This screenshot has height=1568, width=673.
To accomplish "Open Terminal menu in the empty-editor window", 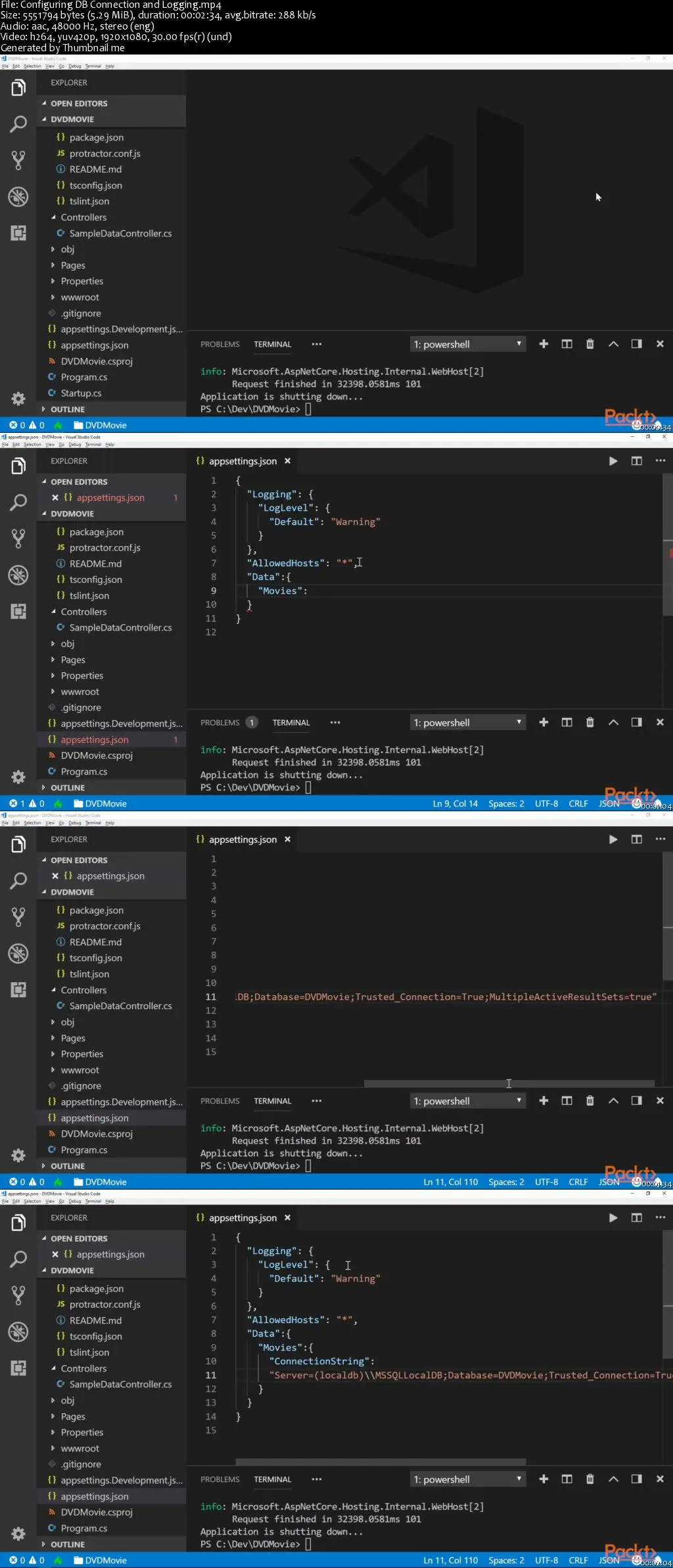I will [93, 66].
